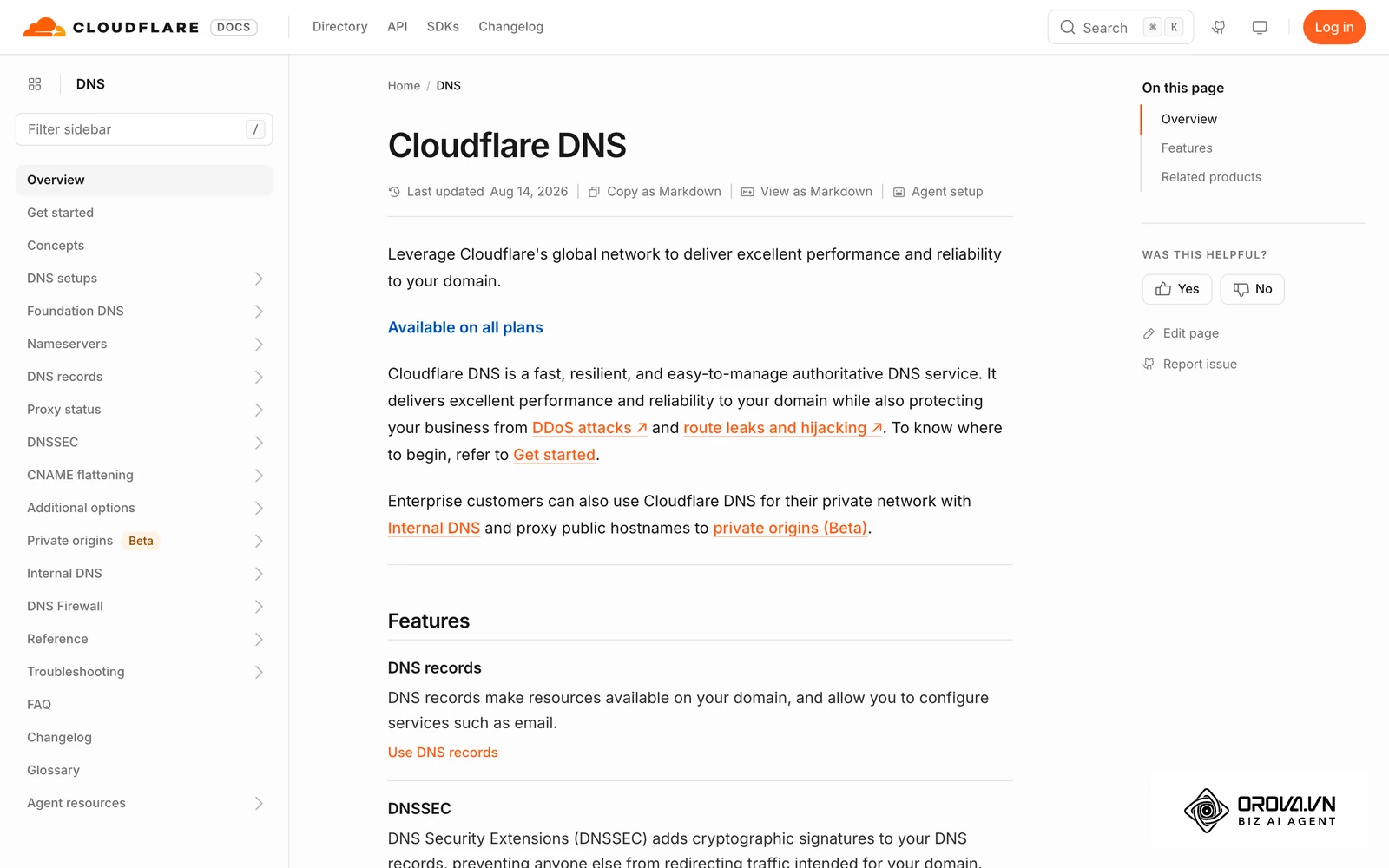This screenshot has height=868, width=1389.
Task: Open the Directory menu item
Action: coord(339,27)
